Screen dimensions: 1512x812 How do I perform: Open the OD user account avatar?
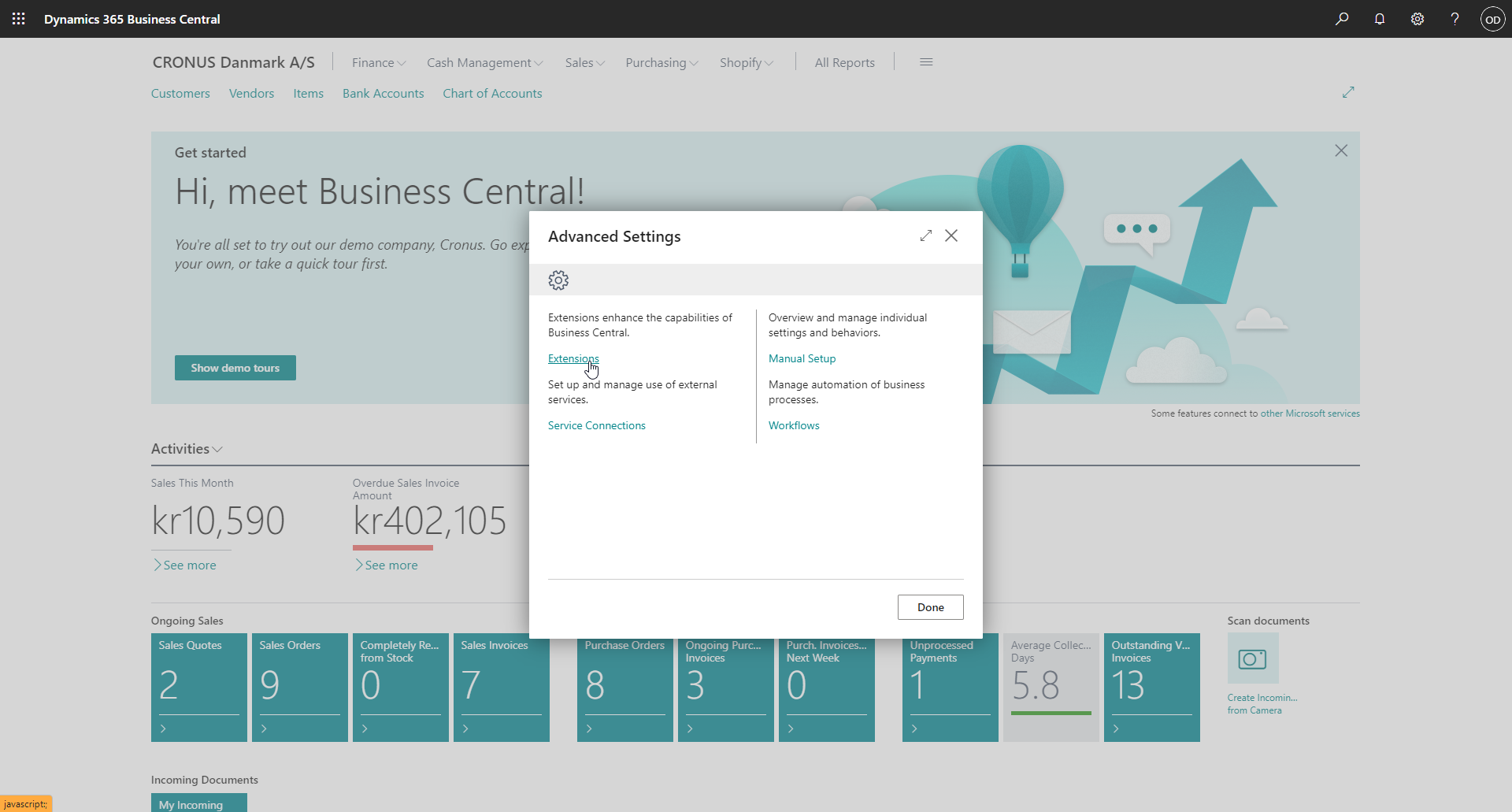tap(1492, 19)
